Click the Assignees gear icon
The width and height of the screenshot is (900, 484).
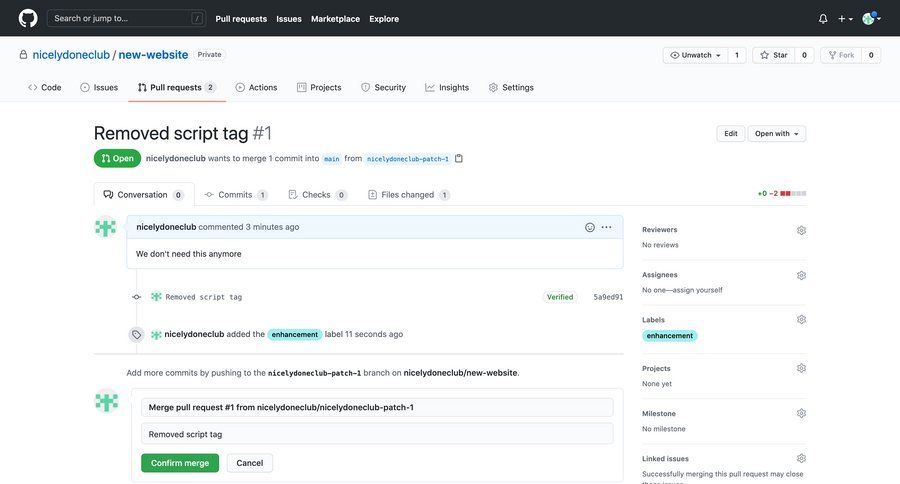801,276
